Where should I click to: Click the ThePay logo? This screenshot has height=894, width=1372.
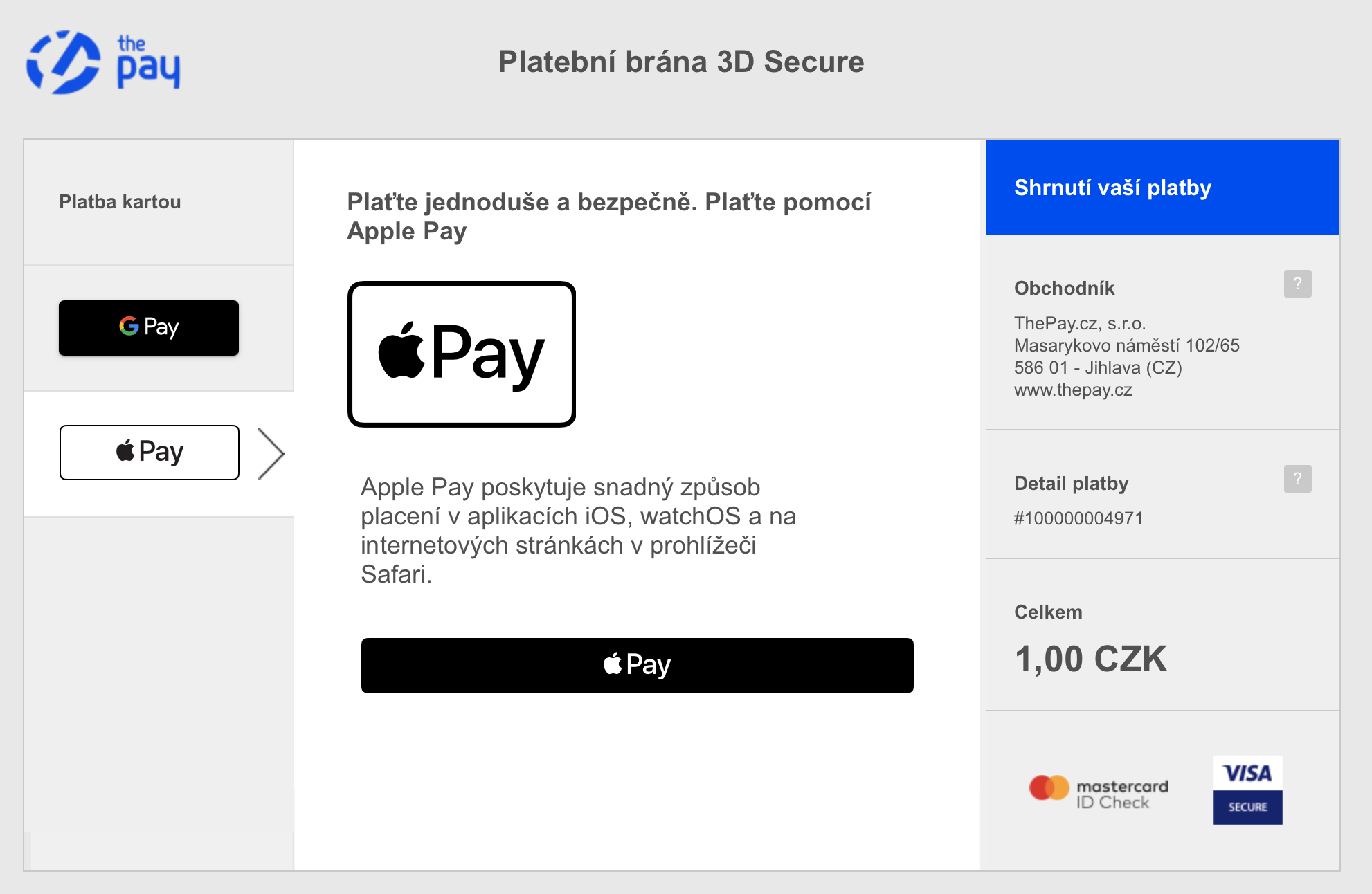104,62
